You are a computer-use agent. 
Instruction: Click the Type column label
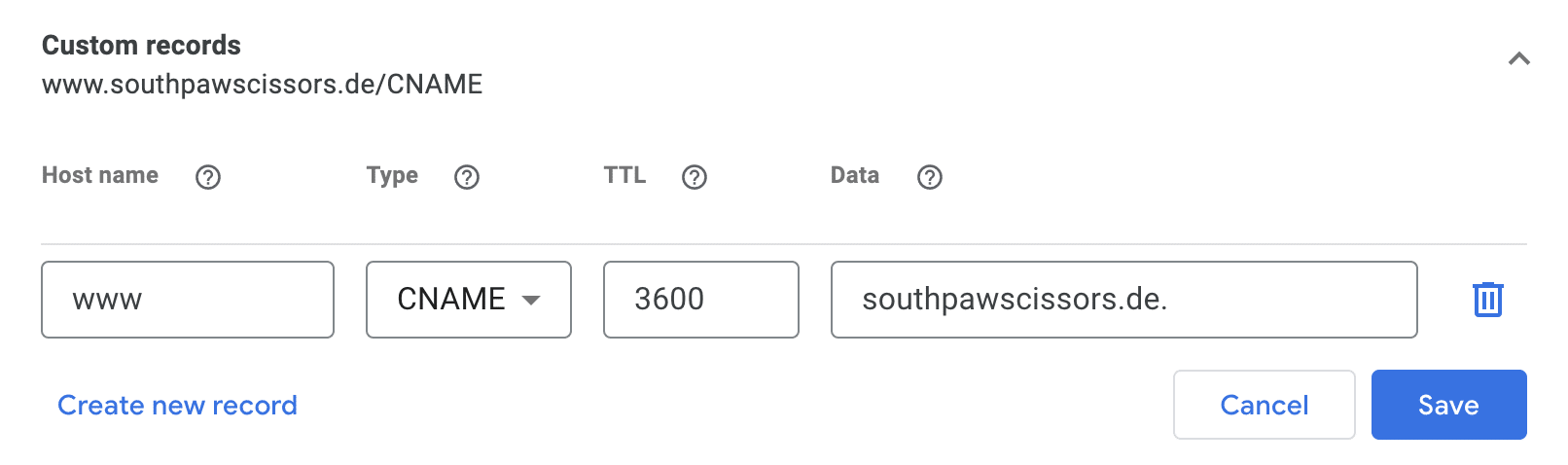[392, 175]
